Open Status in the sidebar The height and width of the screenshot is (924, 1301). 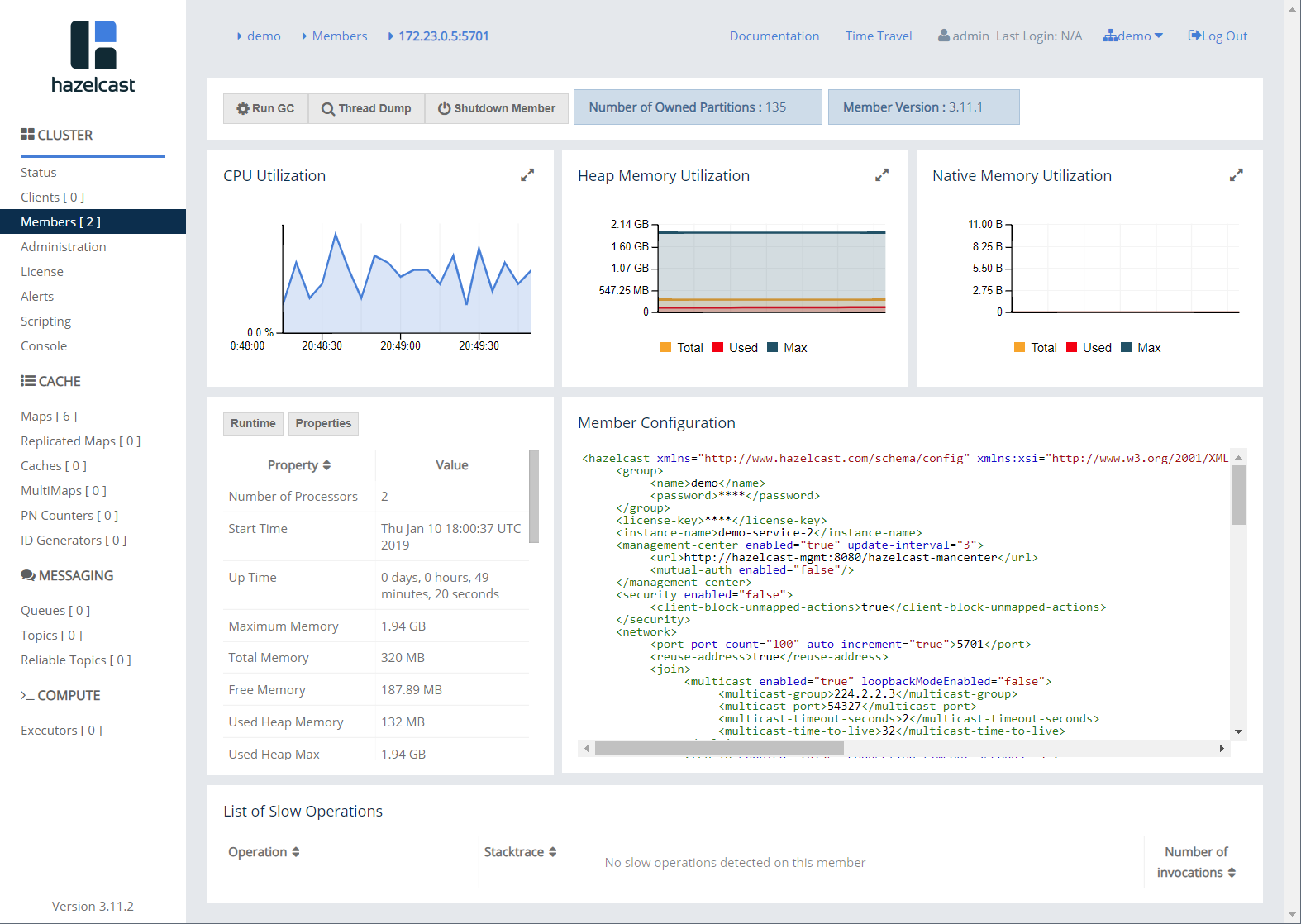point(39,172)
